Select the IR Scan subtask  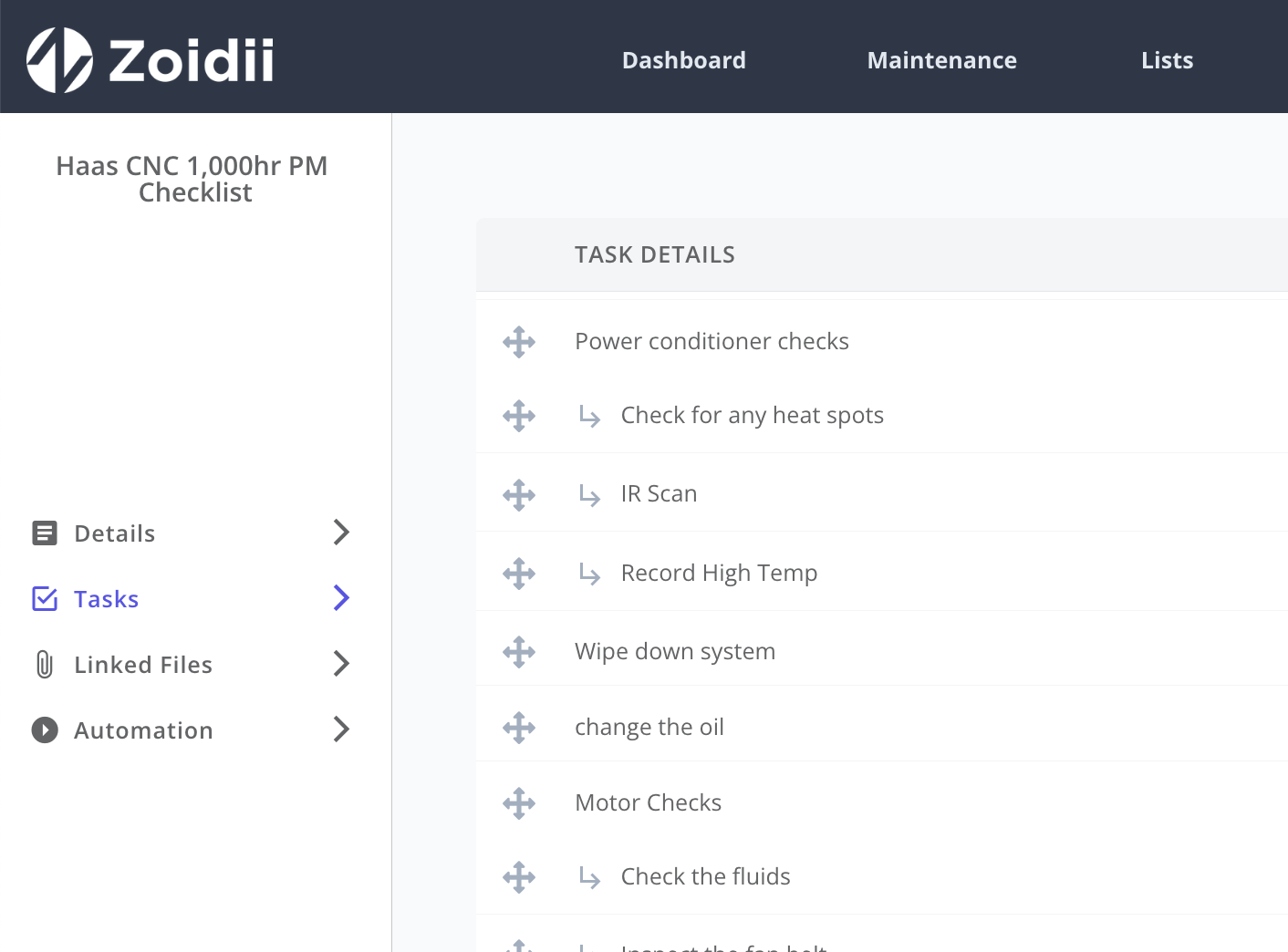(660, 493)
